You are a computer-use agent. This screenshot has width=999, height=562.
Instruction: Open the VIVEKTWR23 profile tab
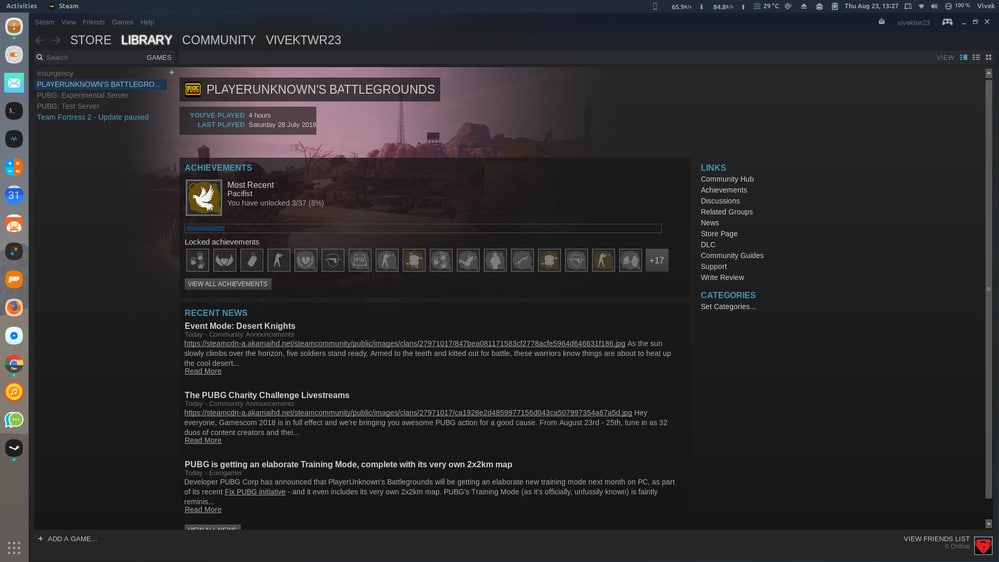pyautogui.click(x=303, y=40)
